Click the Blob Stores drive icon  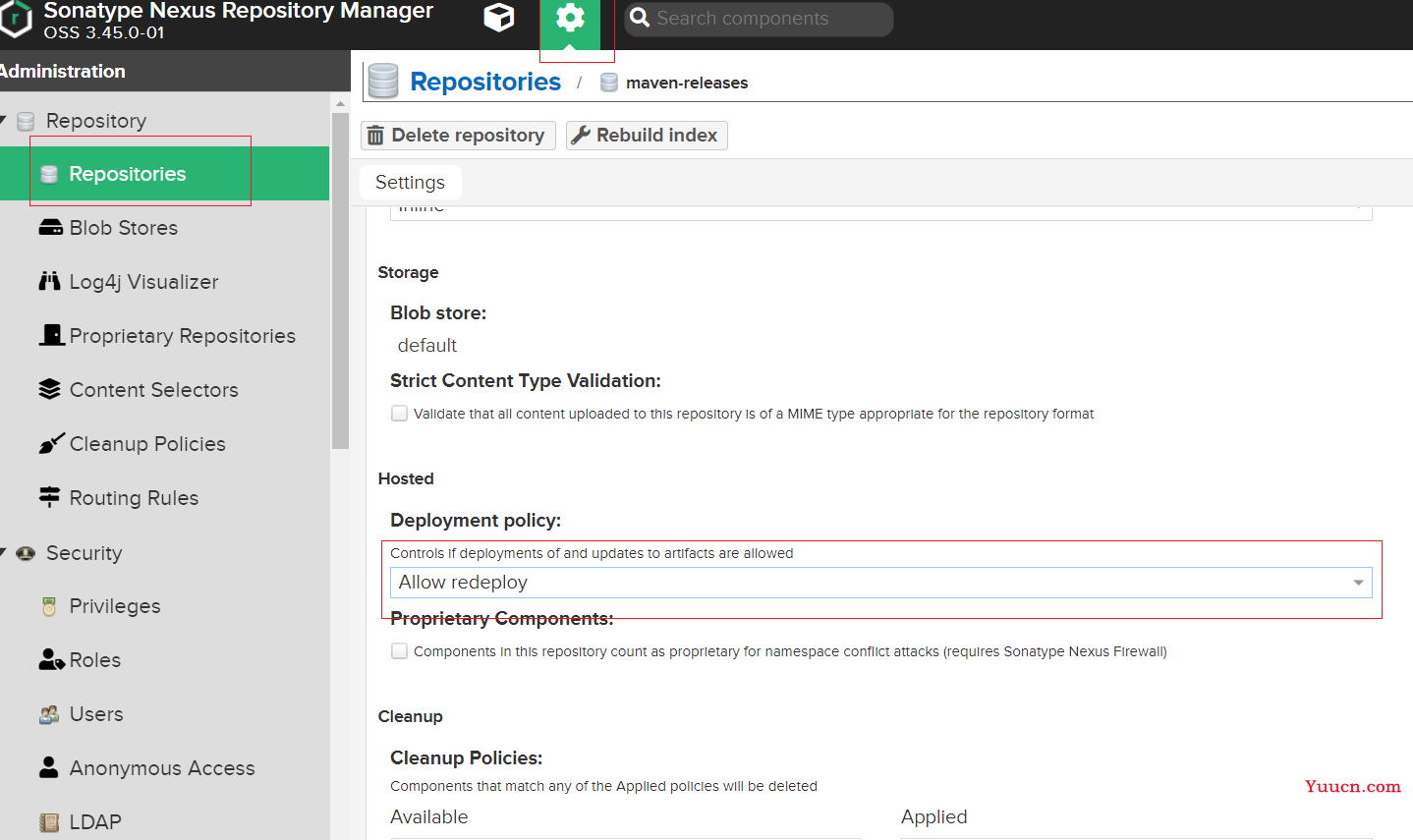pos(50,228)
